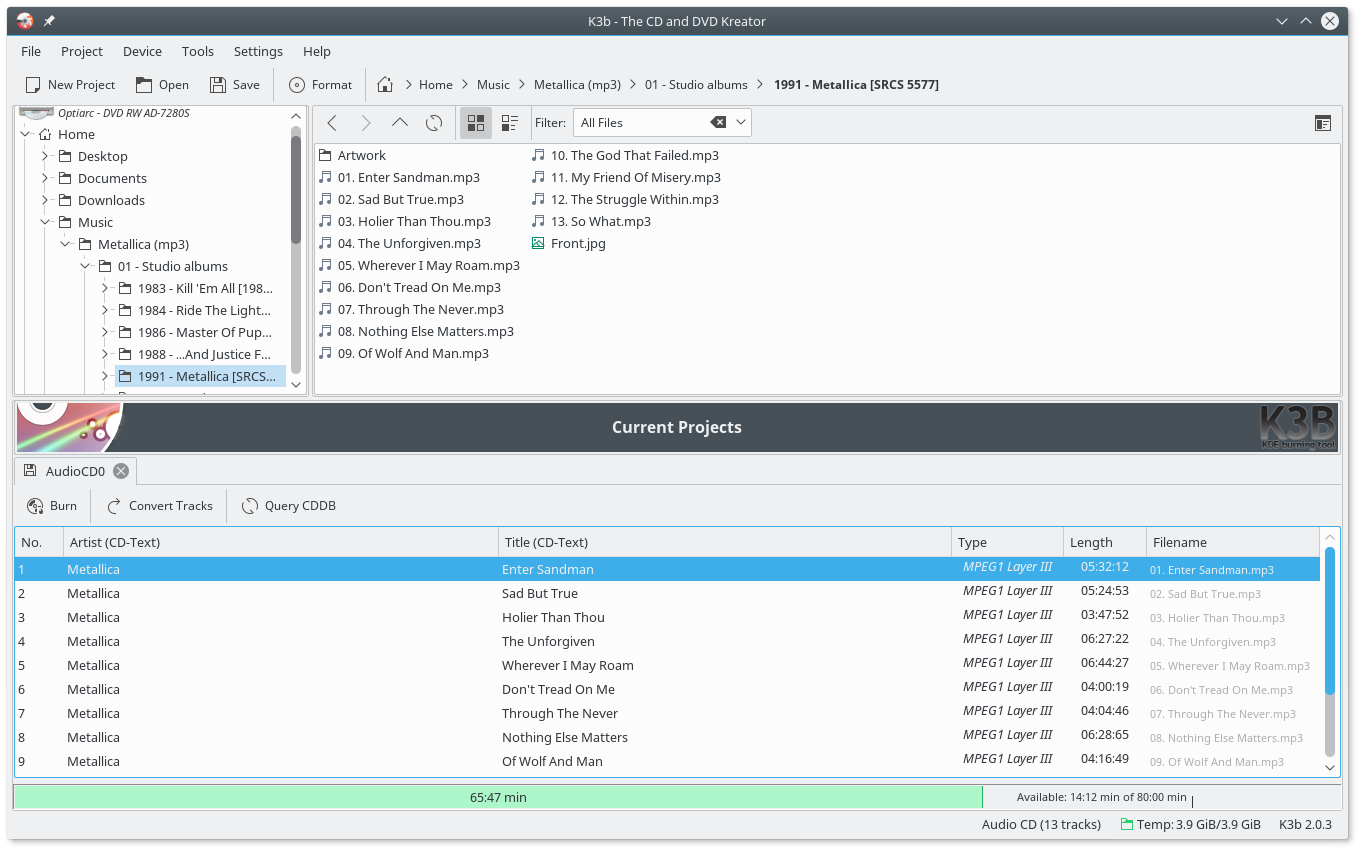This screenshot has width=1361, height=852.
Task: Click the Save button
Action: coord(235,85)
